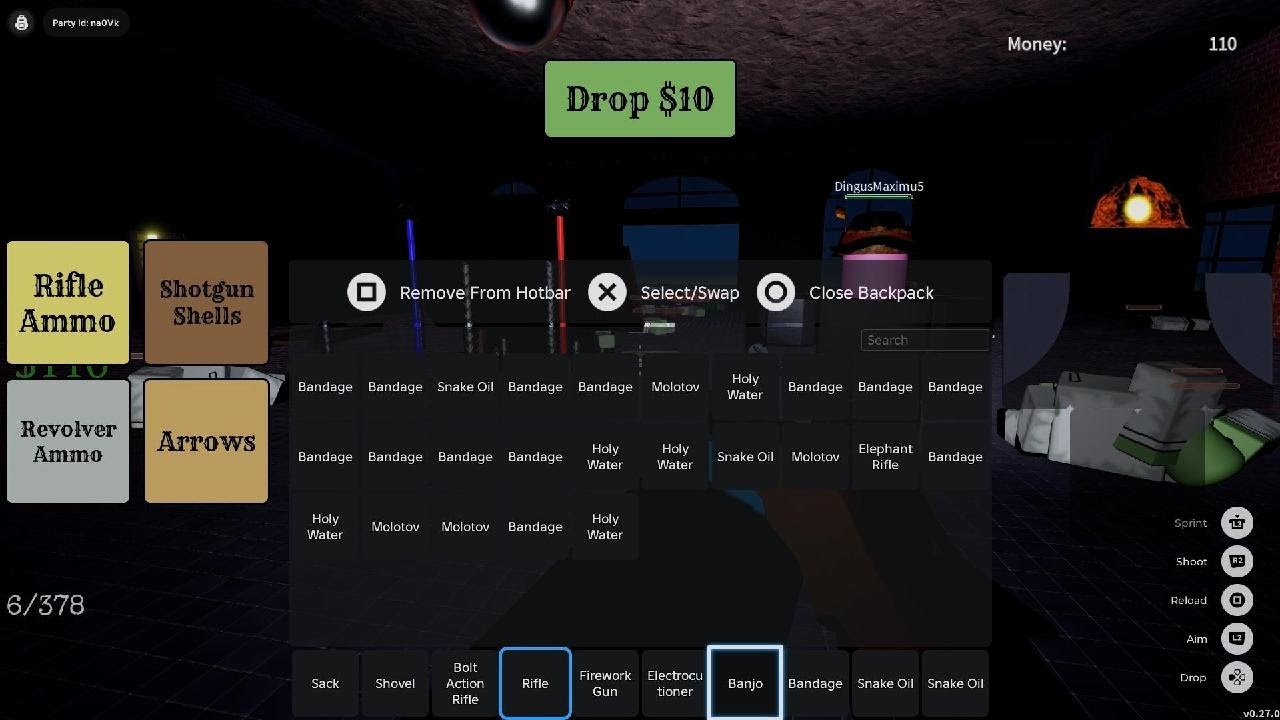The height and width of the screenshot is (720, 1280).
Task: Click the Circle button Close Backpack icon
Action: (776, 292)
